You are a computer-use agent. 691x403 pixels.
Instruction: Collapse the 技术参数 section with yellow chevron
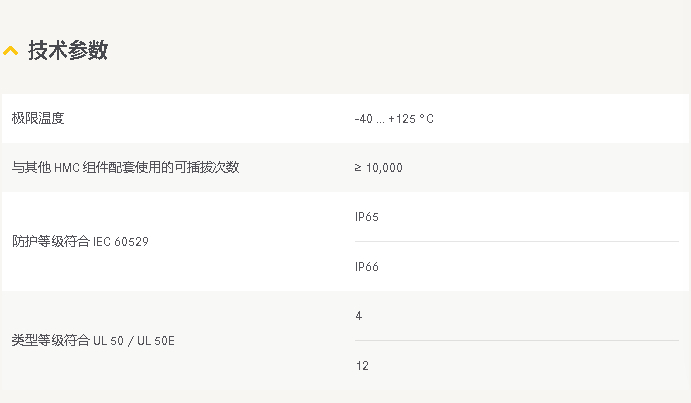click(x=11, y=51)
